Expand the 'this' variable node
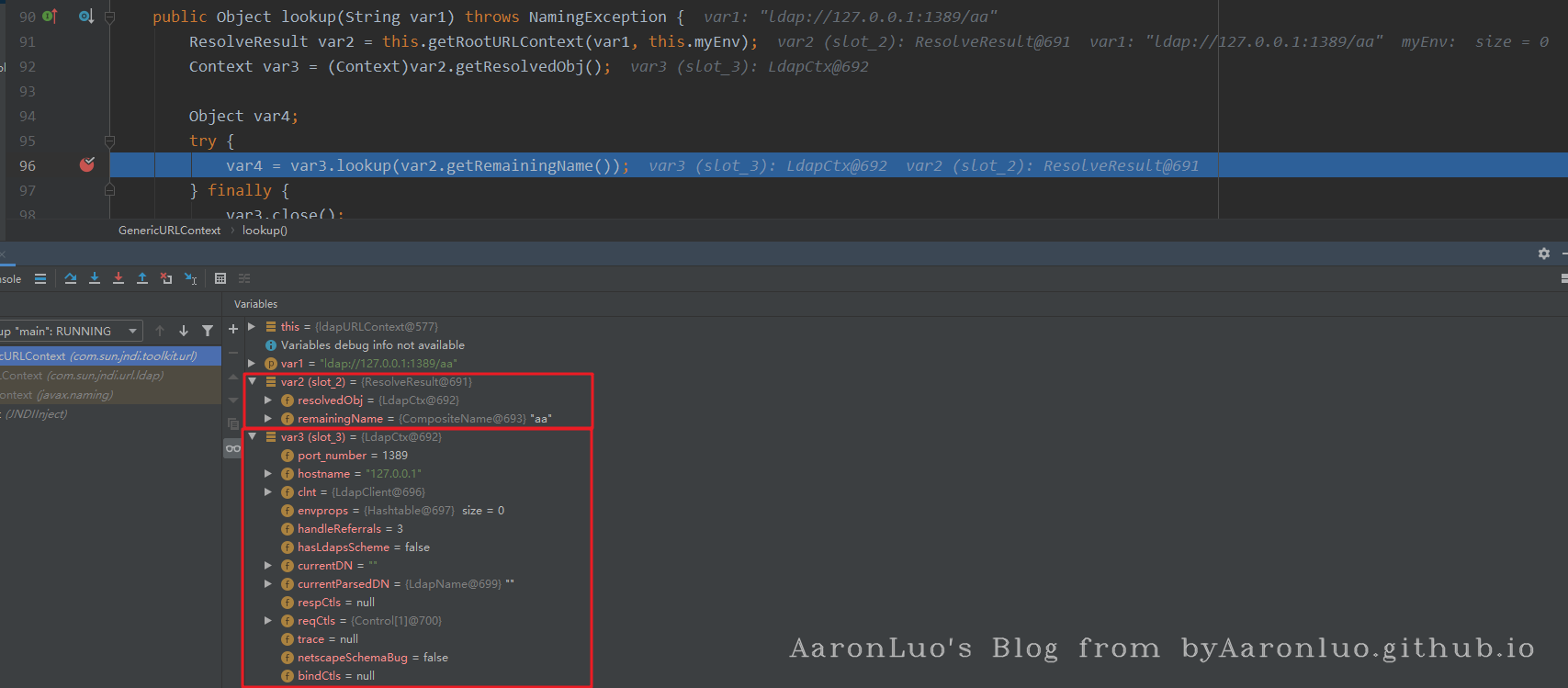This screenshot has height=688, width=1568. (x=252, y=326)
